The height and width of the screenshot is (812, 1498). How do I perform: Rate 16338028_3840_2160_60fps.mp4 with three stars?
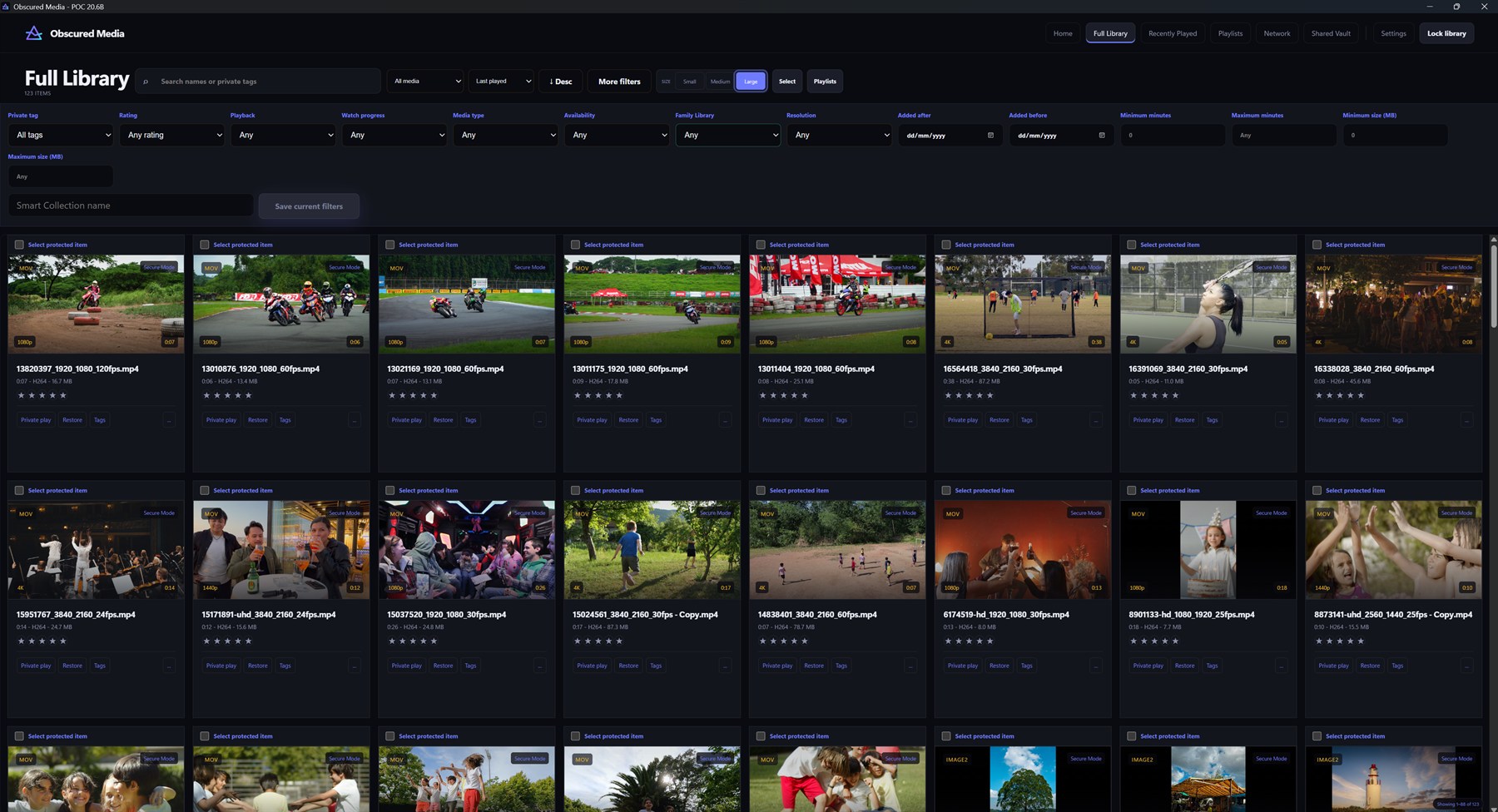pos(1340,395)
